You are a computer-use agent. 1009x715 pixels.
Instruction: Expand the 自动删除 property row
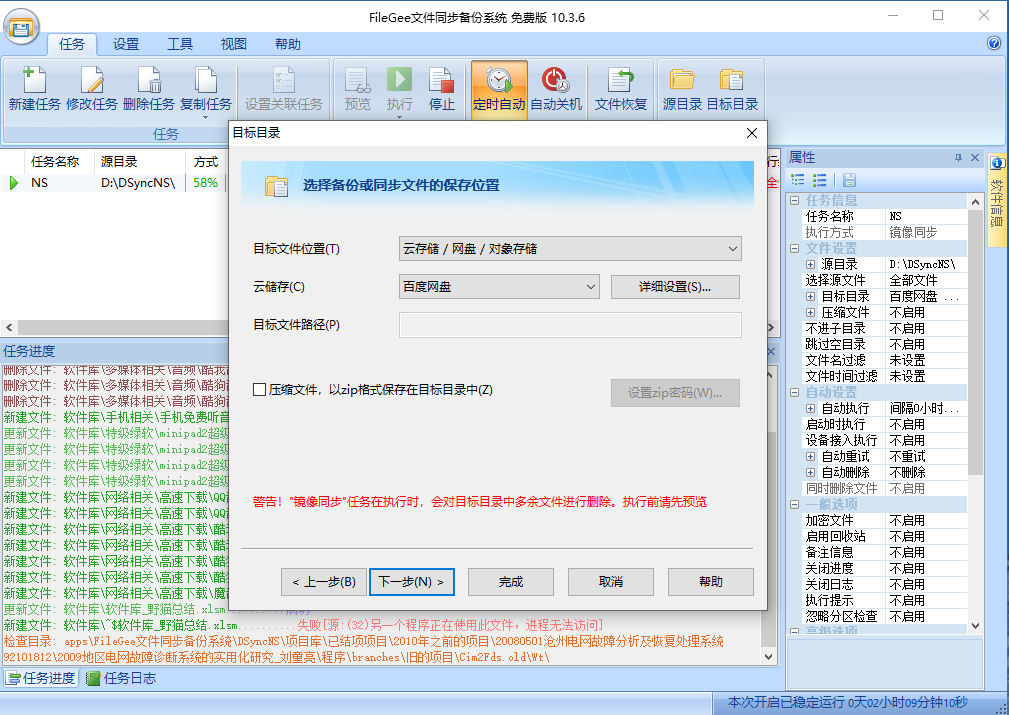pyautogui.click(x=811, y=472)
